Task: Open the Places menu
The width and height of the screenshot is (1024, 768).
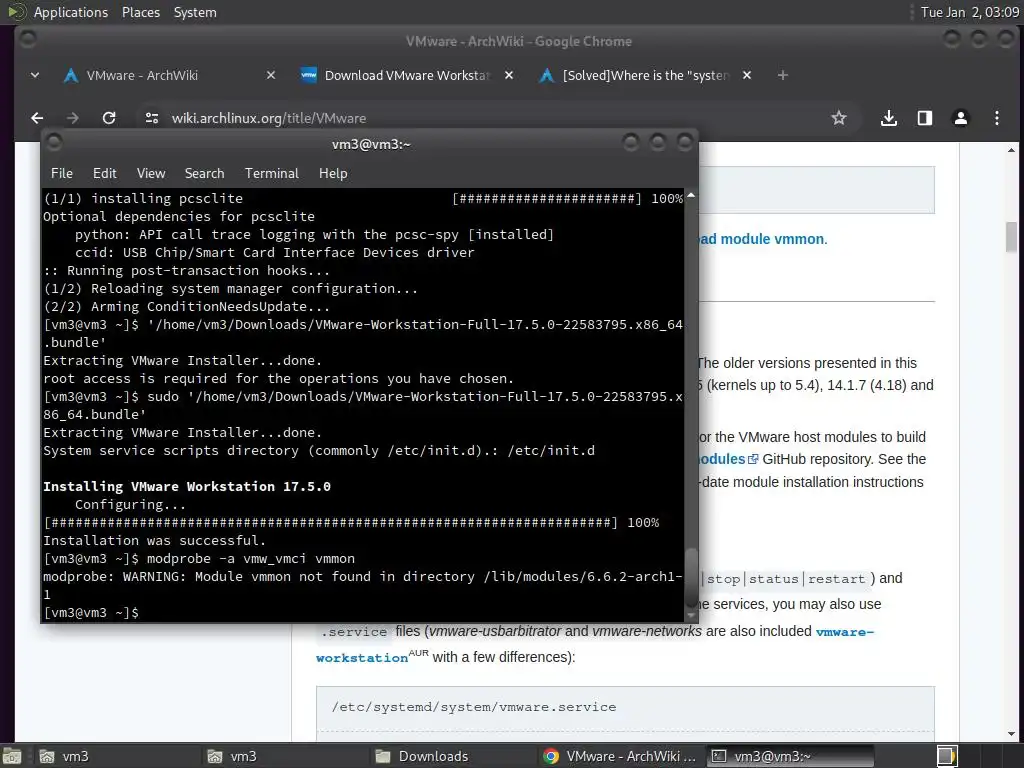Action: point(141,12)
